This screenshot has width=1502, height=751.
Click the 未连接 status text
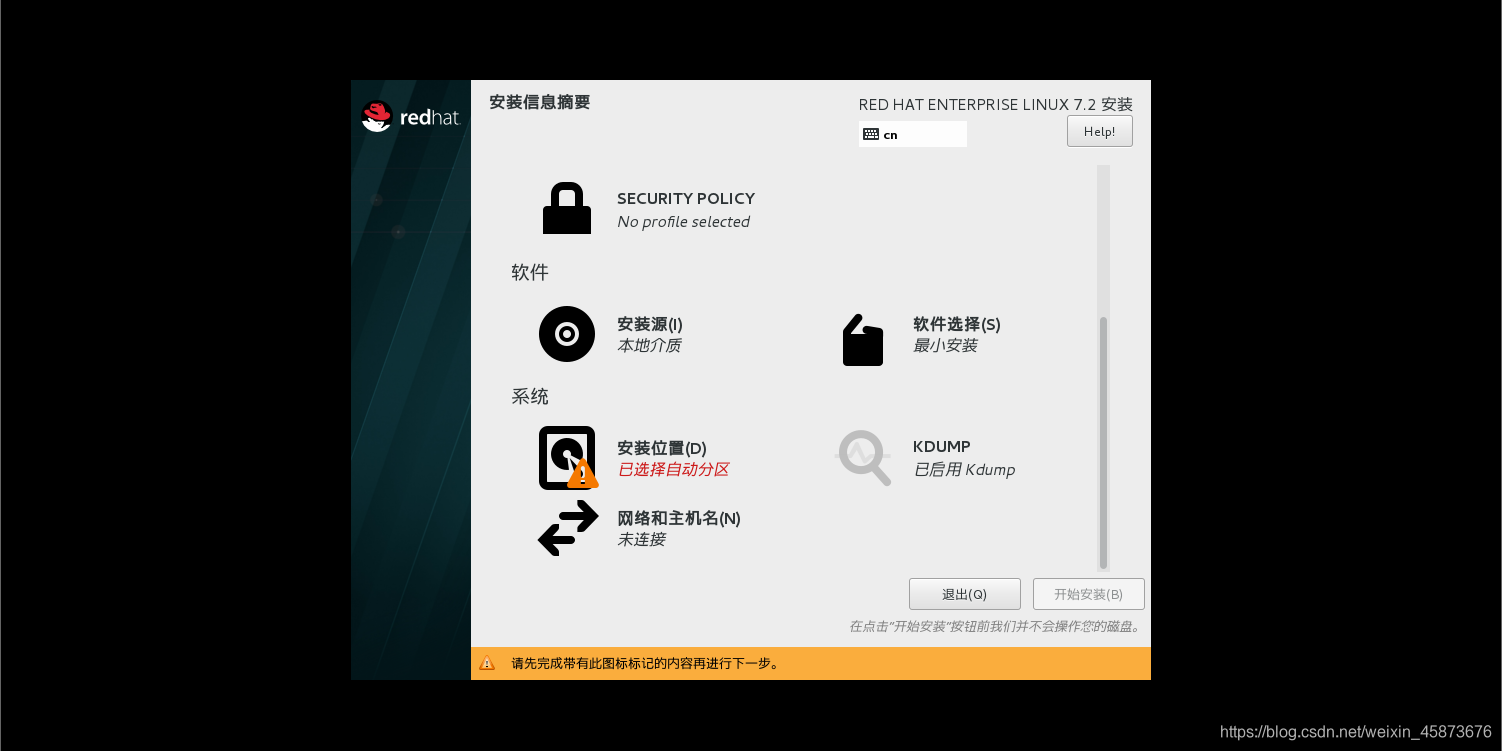point(641,540)
